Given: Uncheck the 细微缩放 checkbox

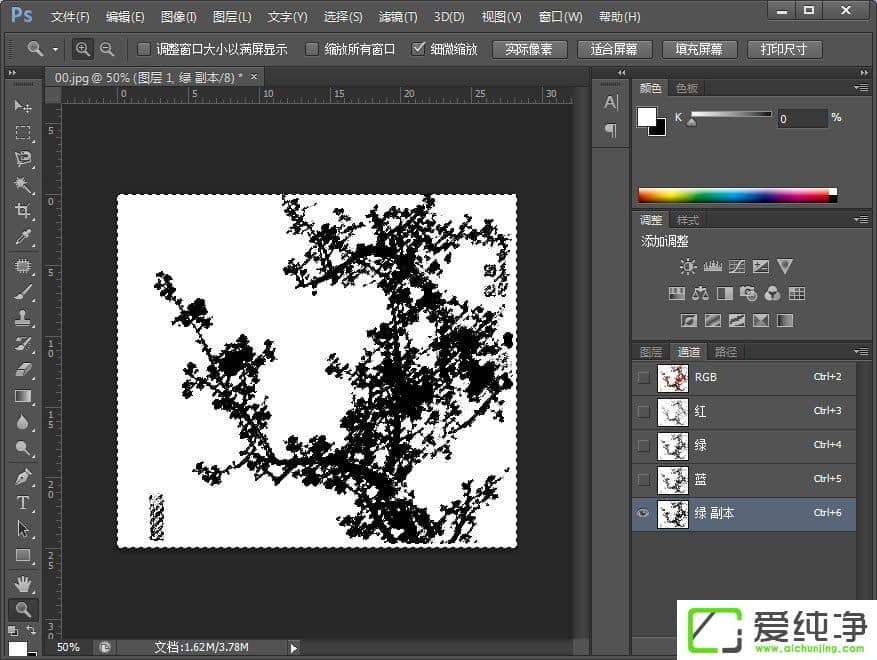Looking at the screenshot, I should point(419,49).
